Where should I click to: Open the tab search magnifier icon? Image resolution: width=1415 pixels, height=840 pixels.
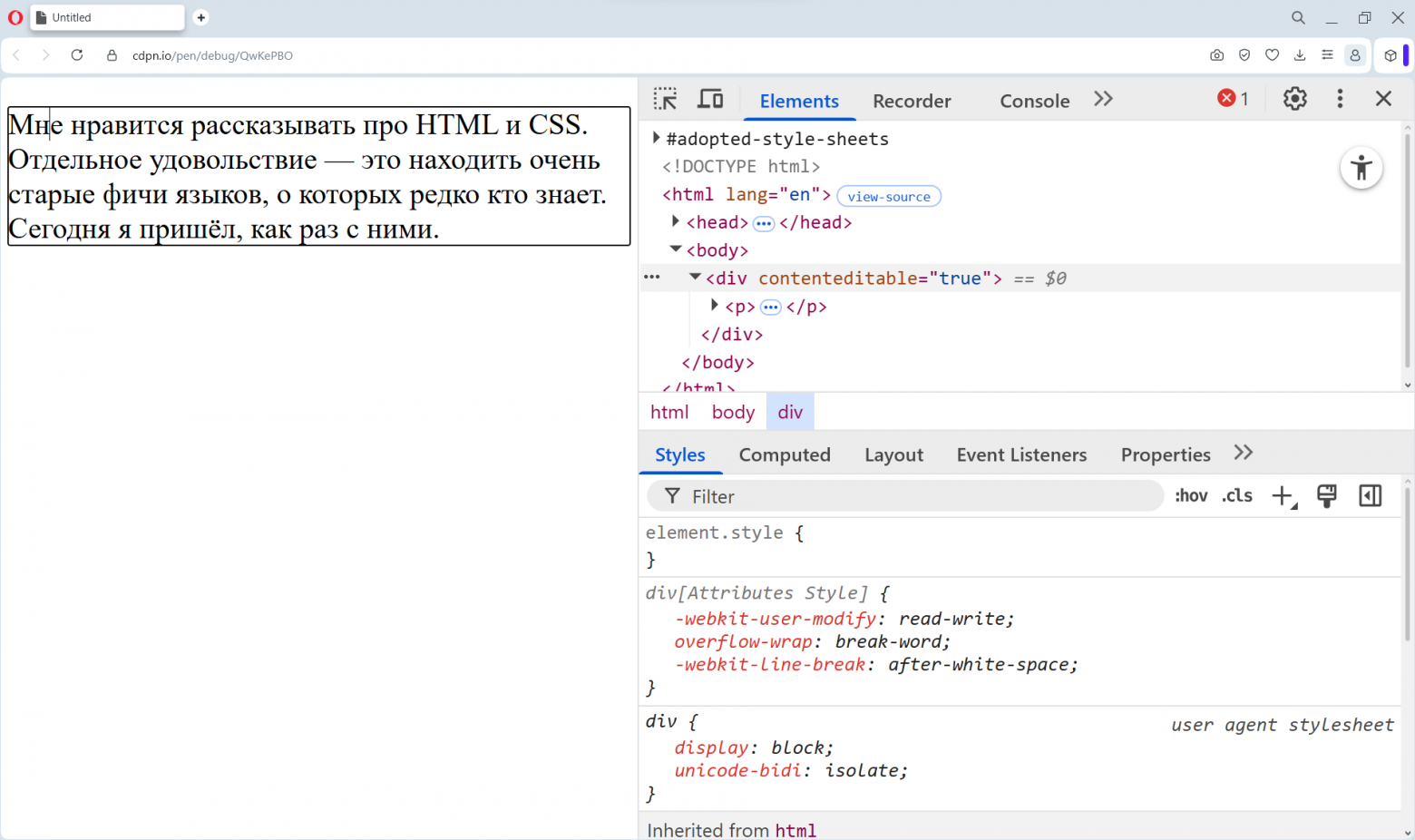(1299, 17)
